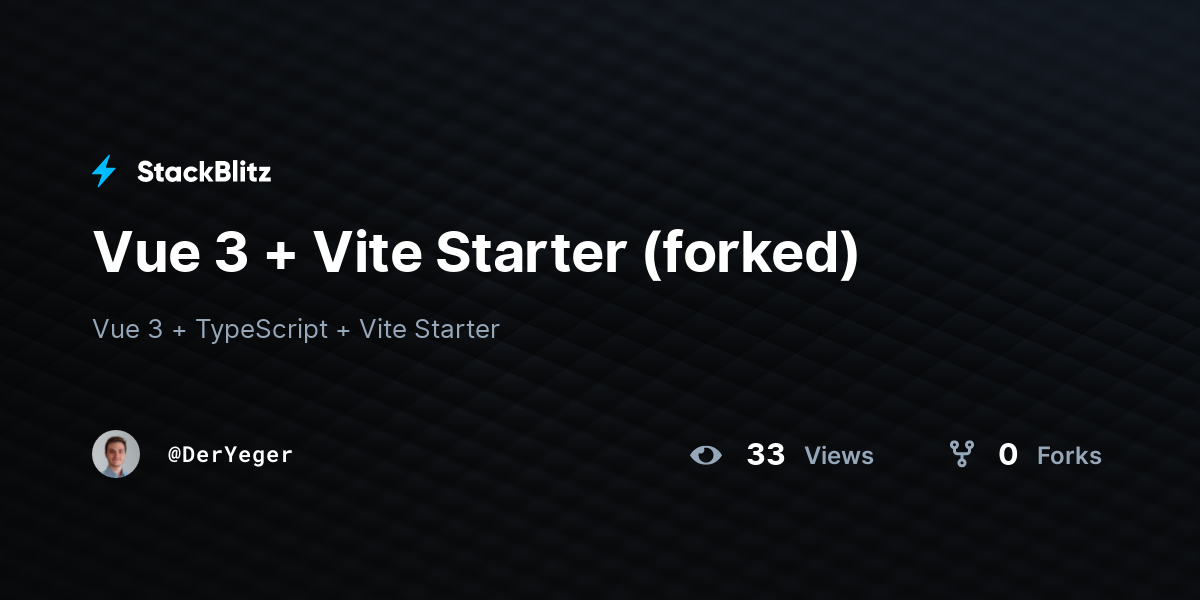
Task: Click the word Vite in the subtitle
Action: coord(381,329)
